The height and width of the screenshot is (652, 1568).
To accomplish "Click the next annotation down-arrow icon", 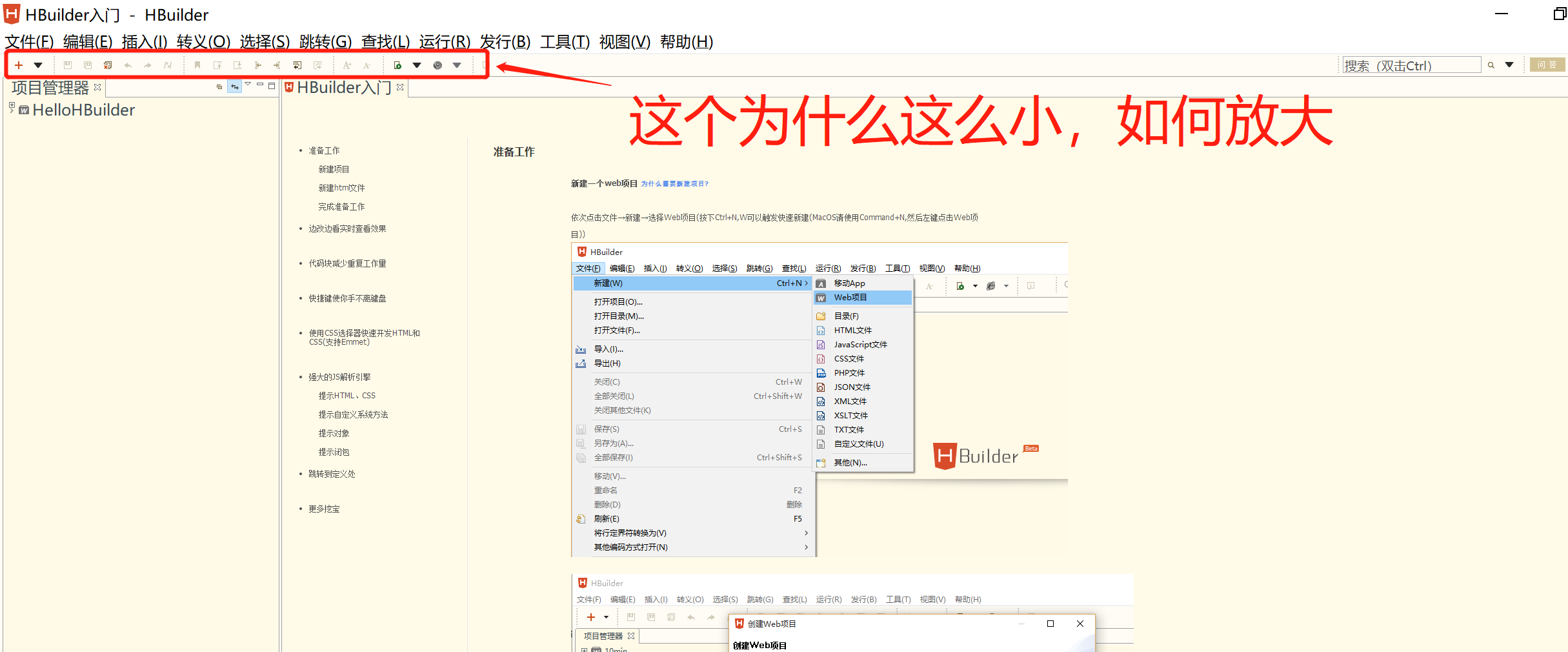I will click(237, 65).
